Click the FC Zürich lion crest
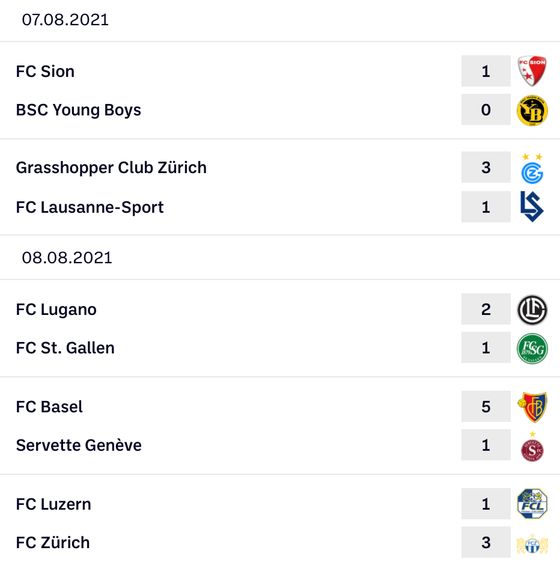The image size is (560, 571). tap(532, 543)
